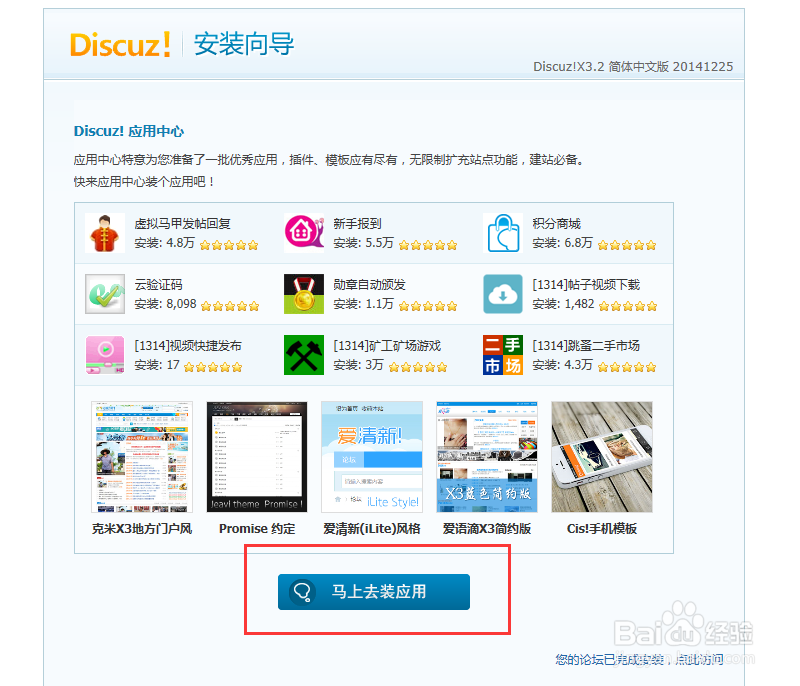800x686 pixels.
Task: Click the 虚拟马甲发帖回复 app icon
Action: pos(105,233)
